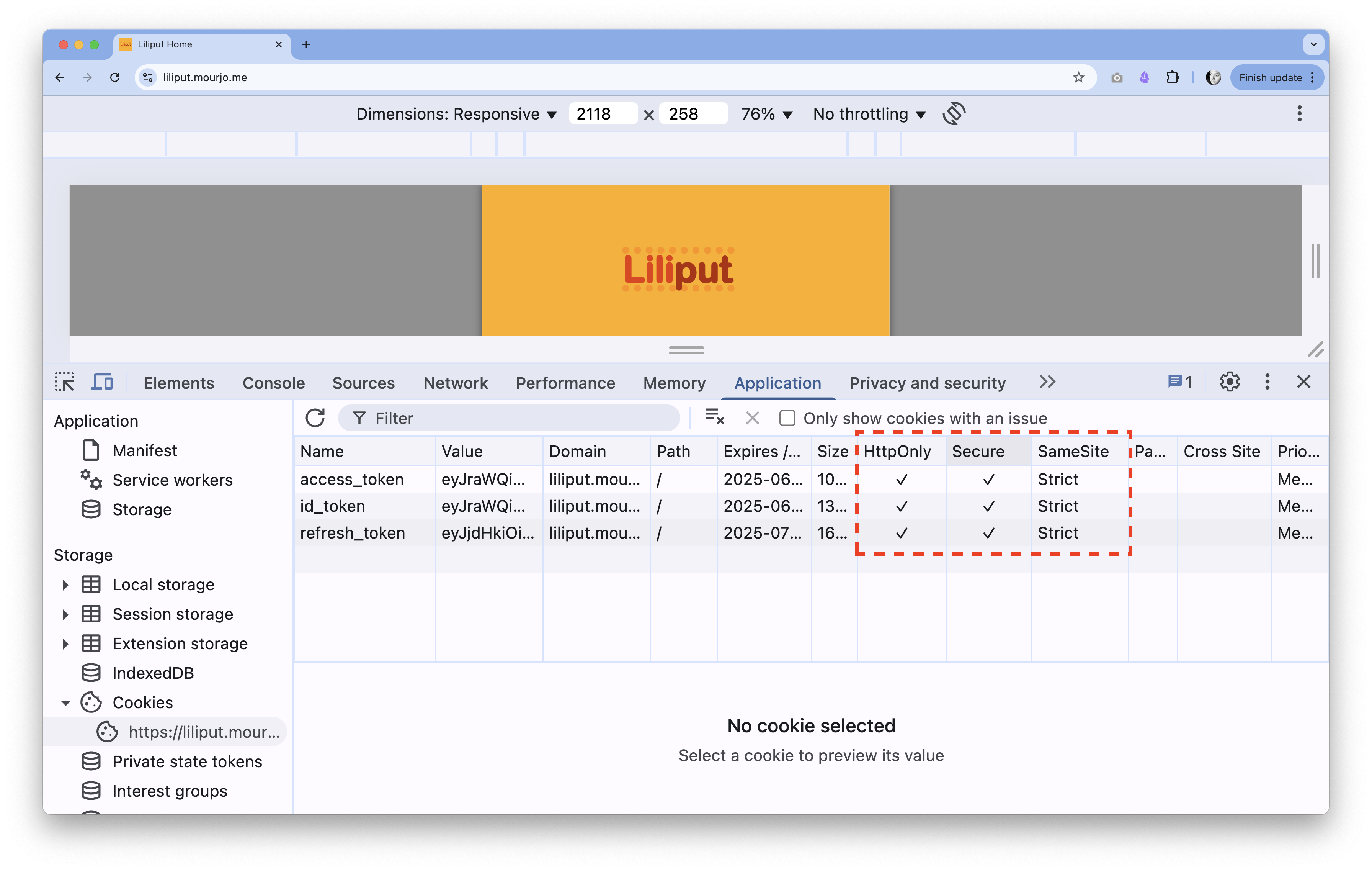Open DevTools settings gear

pos(1230,382)
